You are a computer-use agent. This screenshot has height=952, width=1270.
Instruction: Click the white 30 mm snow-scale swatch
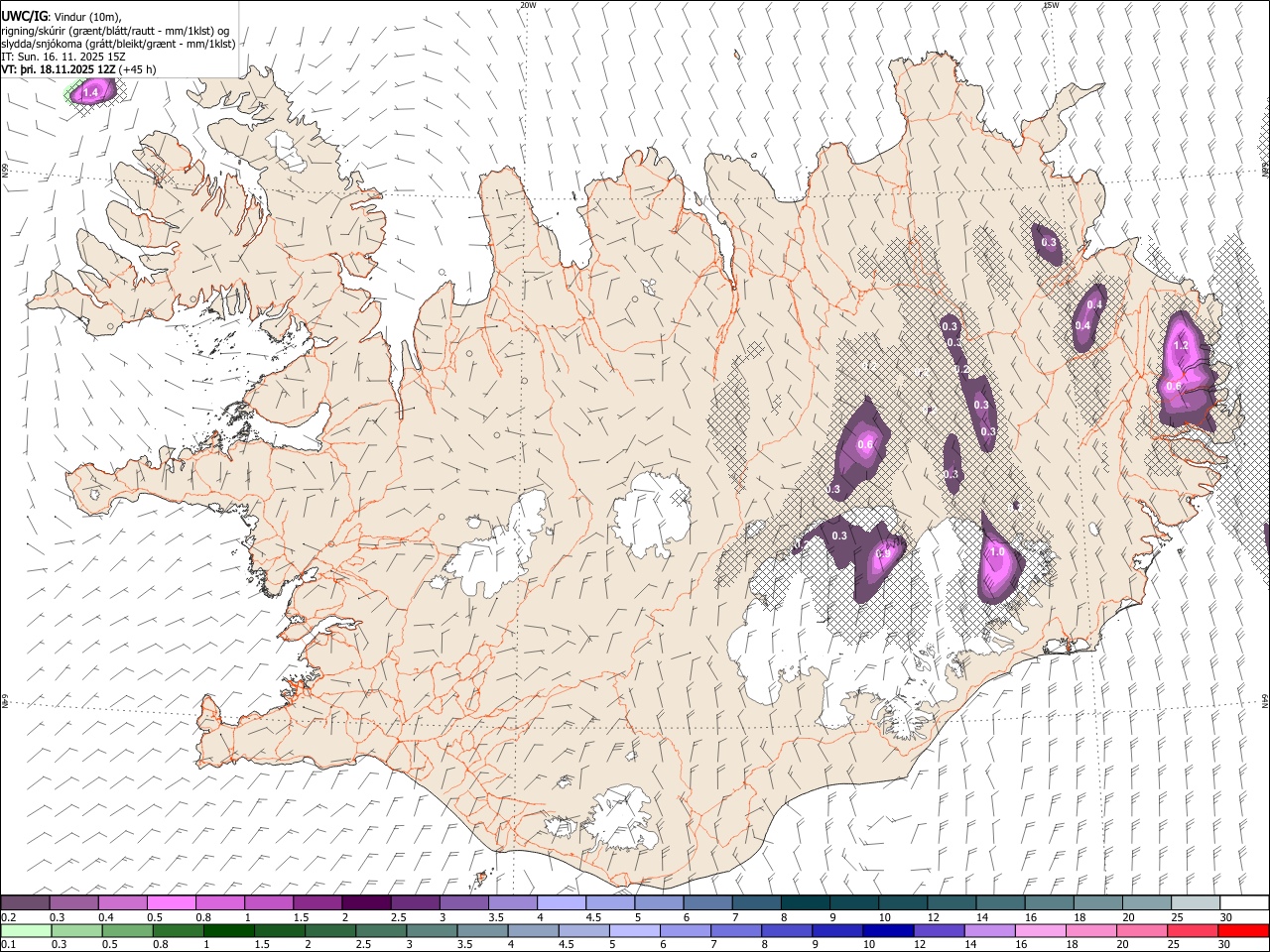coord(1244,902)
